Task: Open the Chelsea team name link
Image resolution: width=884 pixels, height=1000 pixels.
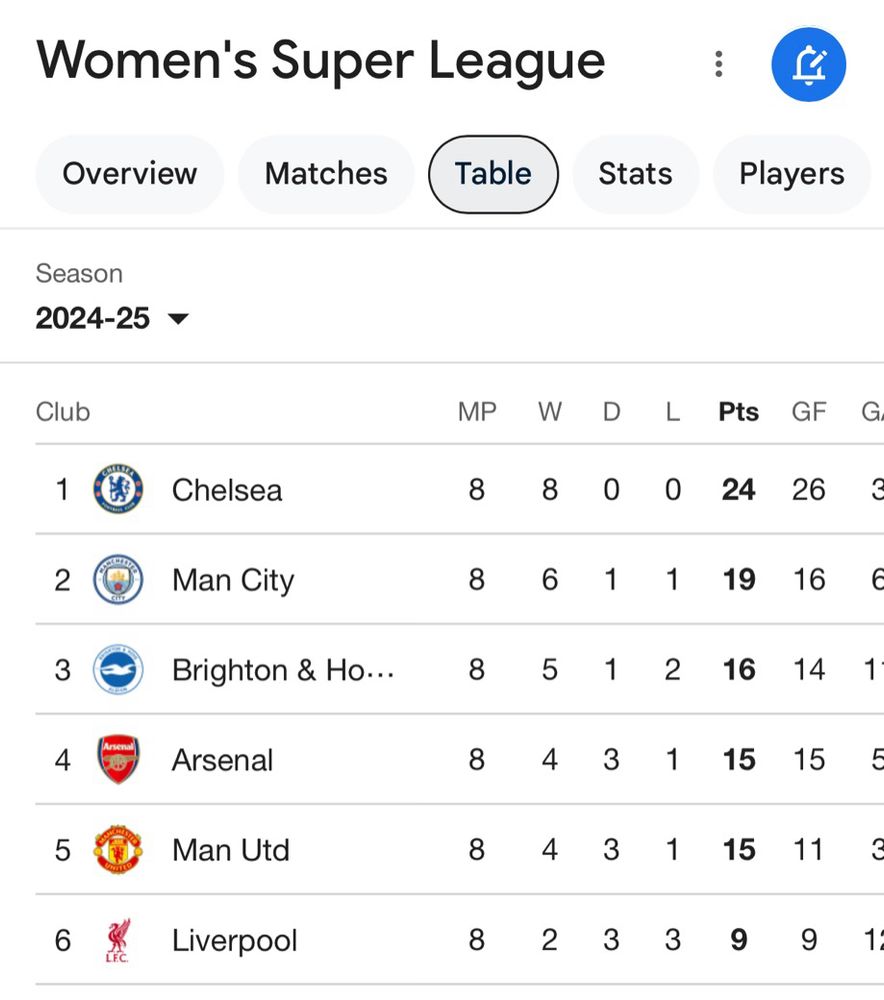Action: click(227, 490)
